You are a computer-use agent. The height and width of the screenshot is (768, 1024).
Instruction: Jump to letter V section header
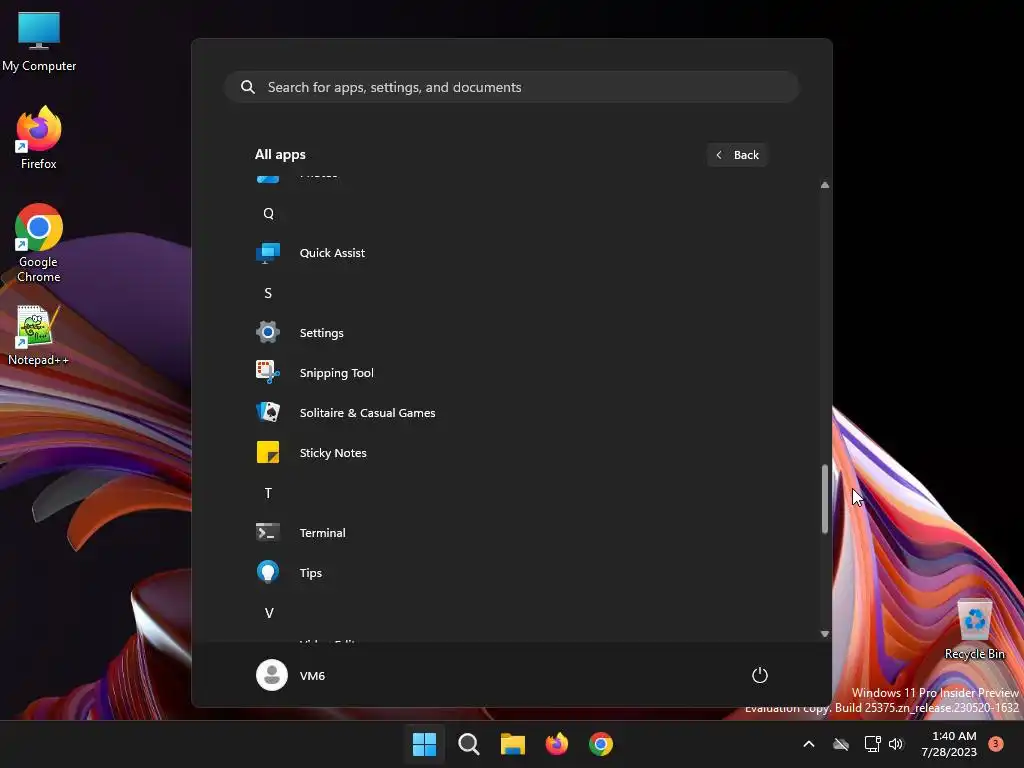[x=268, y=613]
